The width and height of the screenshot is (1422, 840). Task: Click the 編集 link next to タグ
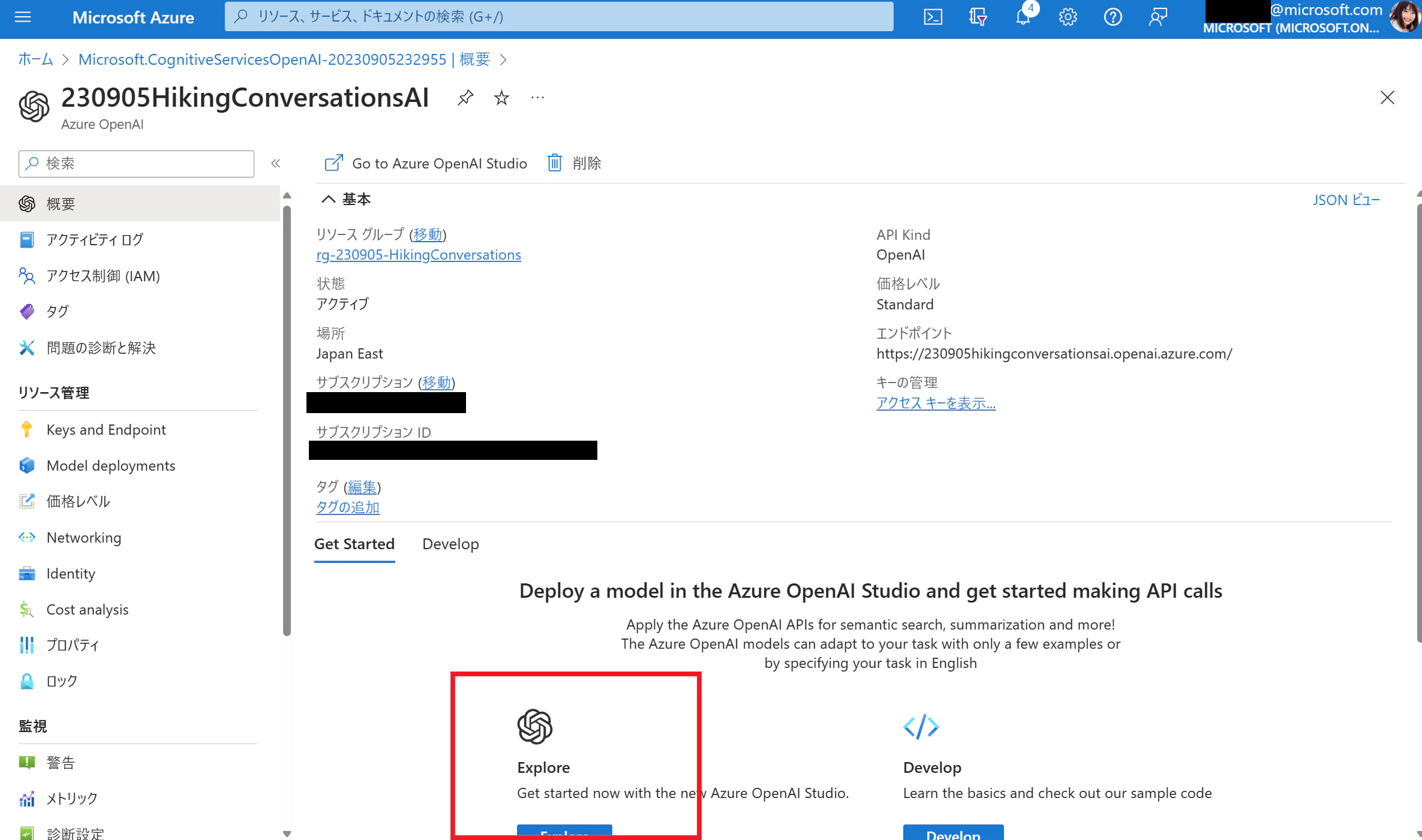(362, 487)
